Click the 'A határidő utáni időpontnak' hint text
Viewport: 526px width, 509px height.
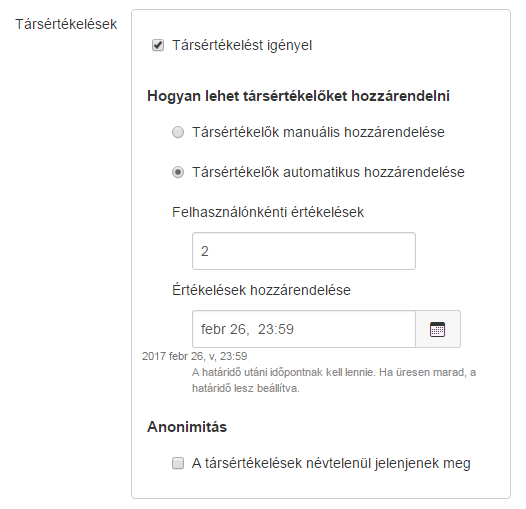pos(257,372)
